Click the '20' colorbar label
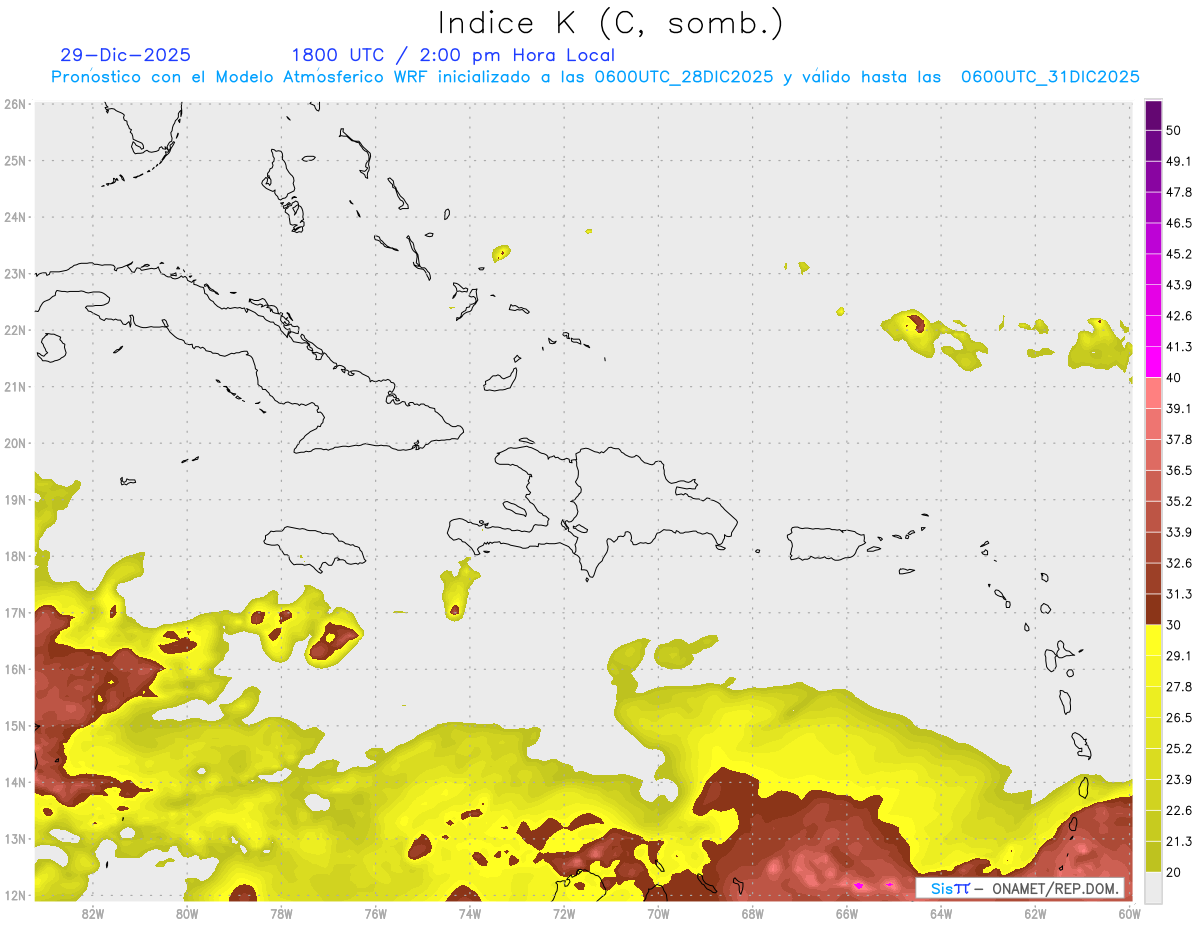This screenshot has height=927, width=1200. tap(1174, 872)
